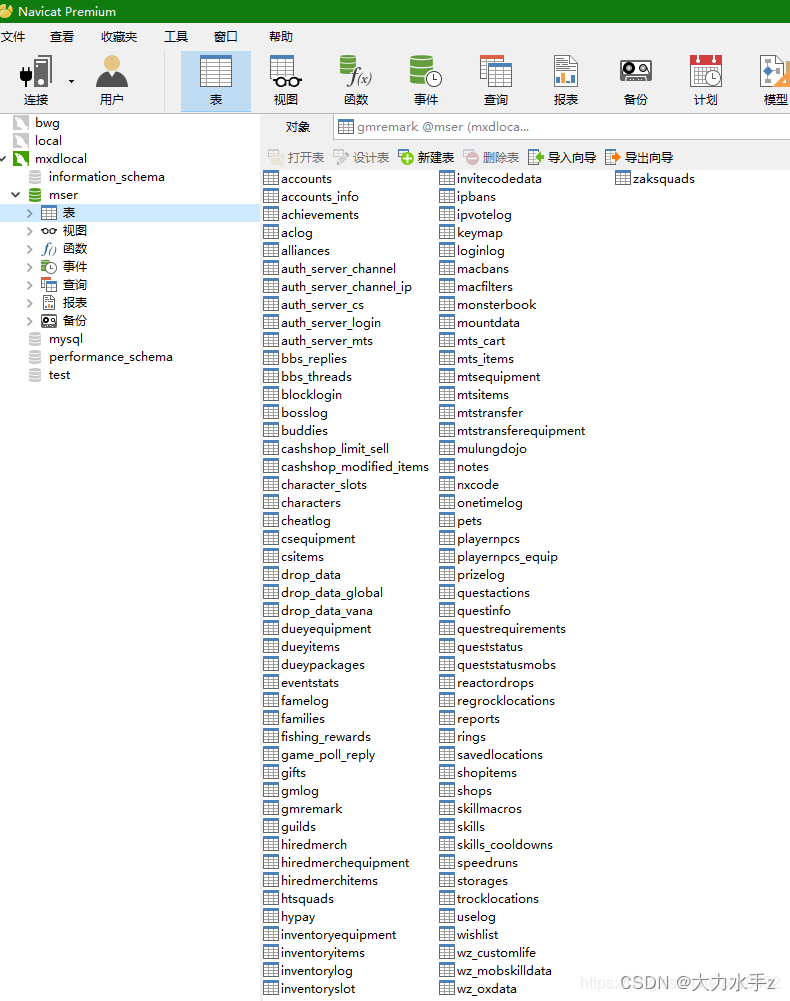Expand the 函数 tree node arrow
790x1001 pixels.
[29, 249]
